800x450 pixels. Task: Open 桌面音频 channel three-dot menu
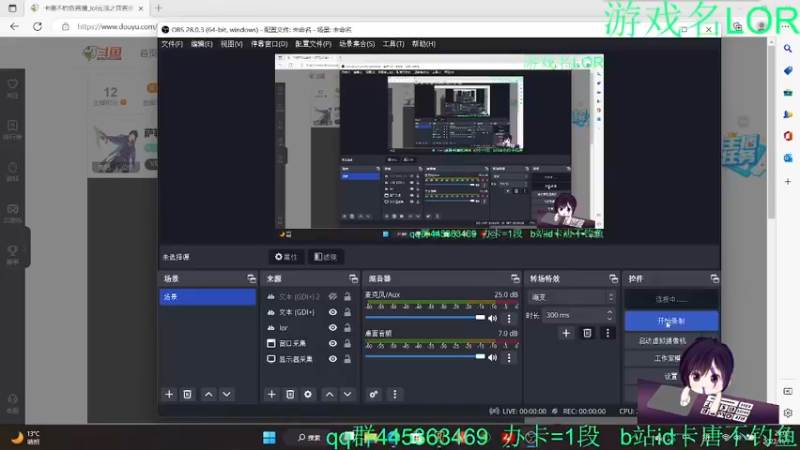(x=509, y=358)
